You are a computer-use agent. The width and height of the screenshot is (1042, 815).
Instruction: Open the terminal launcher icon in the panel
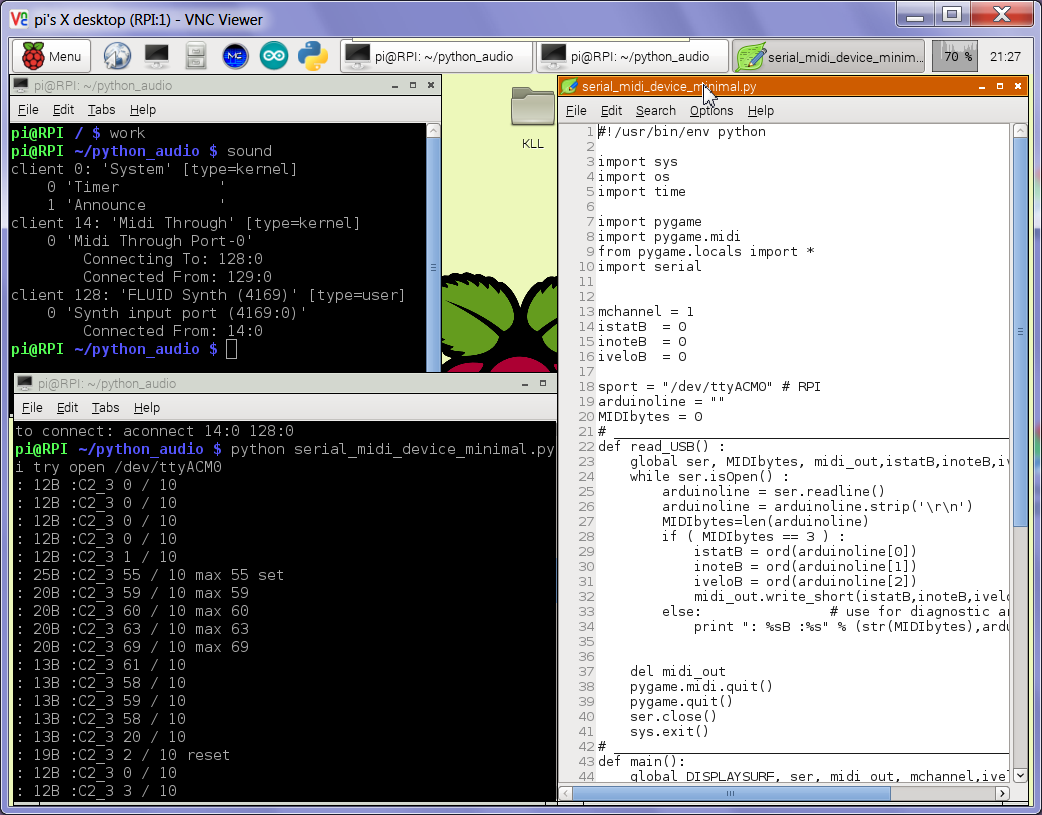(157, 57)
